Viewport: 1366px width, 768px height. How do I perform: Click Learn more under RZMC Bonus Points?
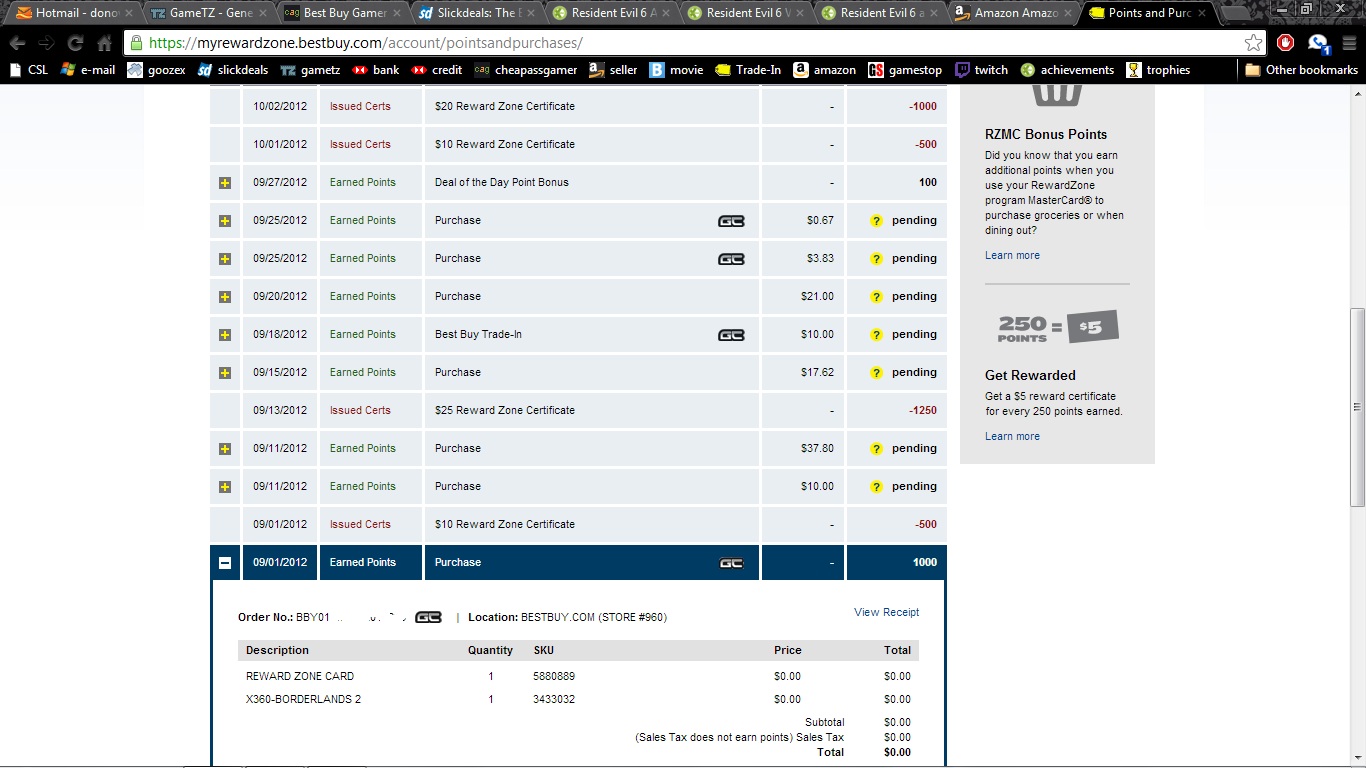click(x=1012, y=255)
